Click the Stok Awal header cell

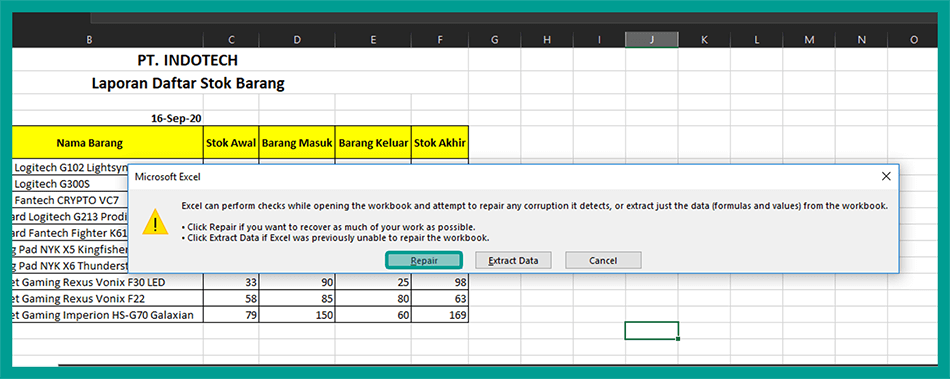coord(231,143)
